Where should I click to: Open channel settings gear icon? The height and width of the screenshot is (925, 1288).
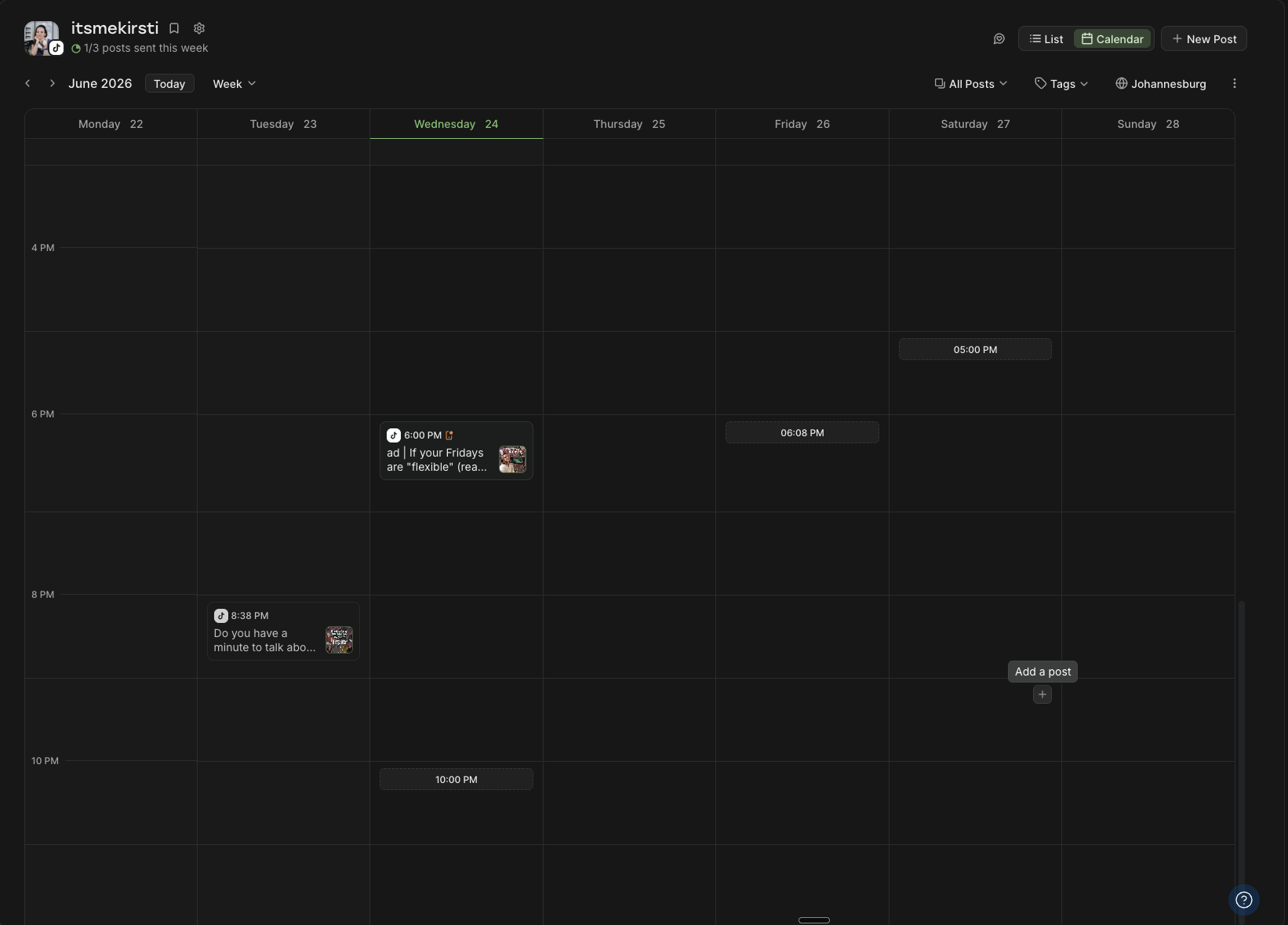[199, 28]
